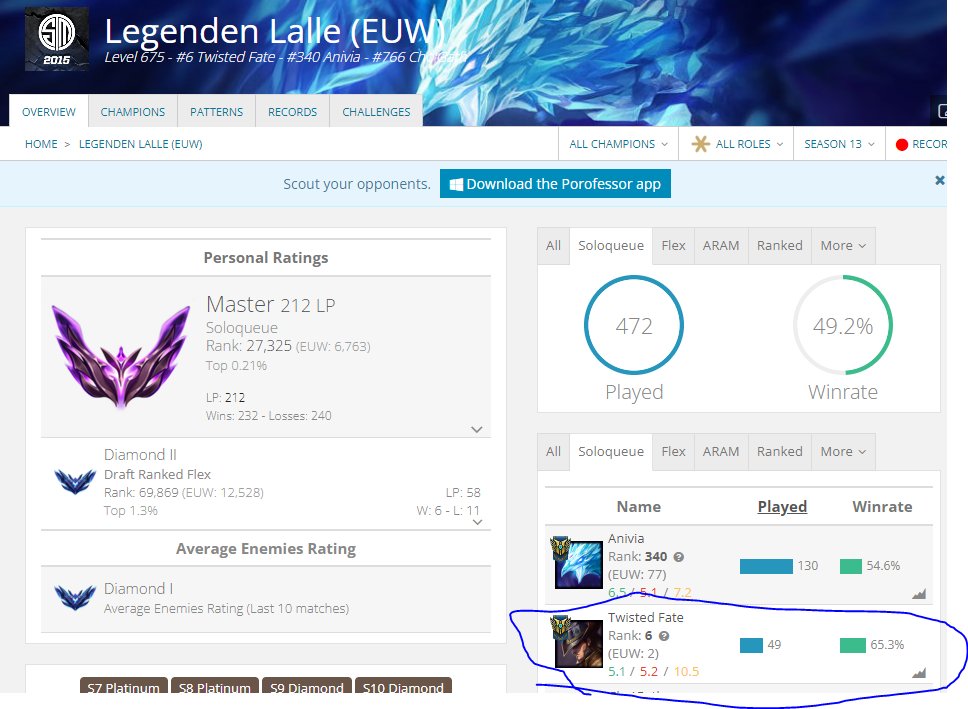This screenshot has height=709, width=968.
Task: Sort champion table by Name column
Action: (x=638, y=507)
